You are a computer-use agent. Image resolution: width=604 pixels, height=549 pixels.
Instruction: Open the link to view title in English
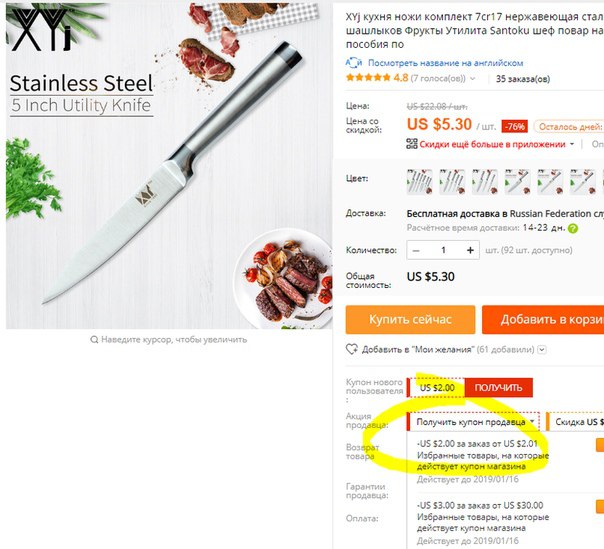[445, 63]
